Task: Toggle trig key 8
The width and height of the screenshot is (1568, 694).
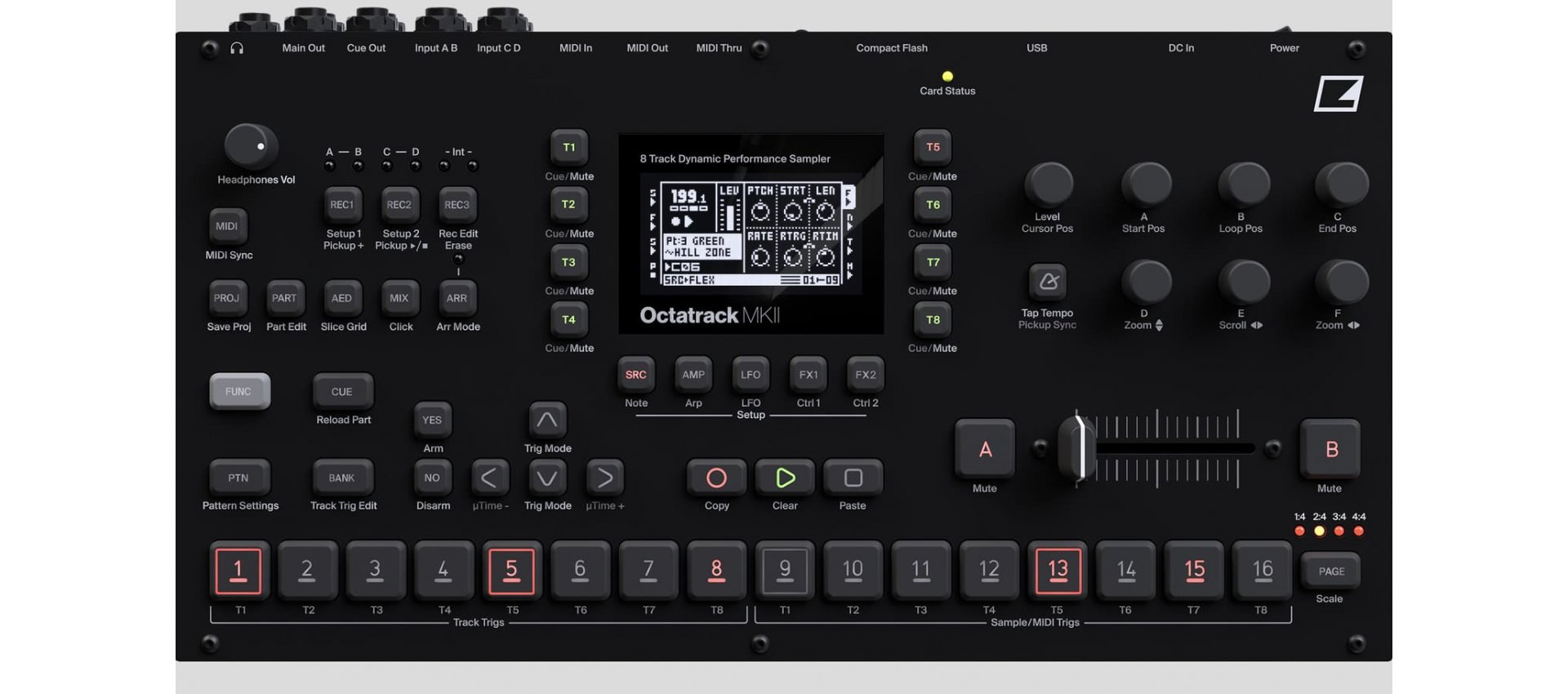Action: [716, 570]
